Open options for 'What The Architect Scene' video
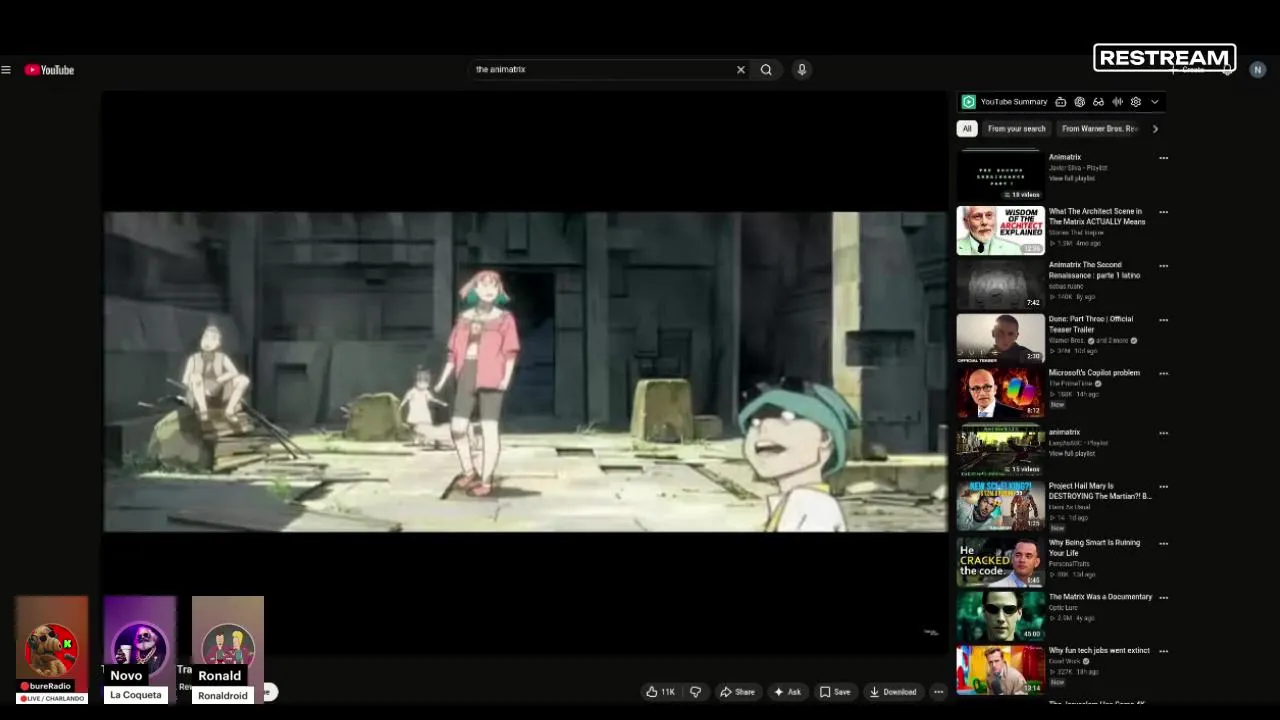Image resolution: width=1280 pixels, height=720 pixels. pyautogui.click(x=1163, y=212)
